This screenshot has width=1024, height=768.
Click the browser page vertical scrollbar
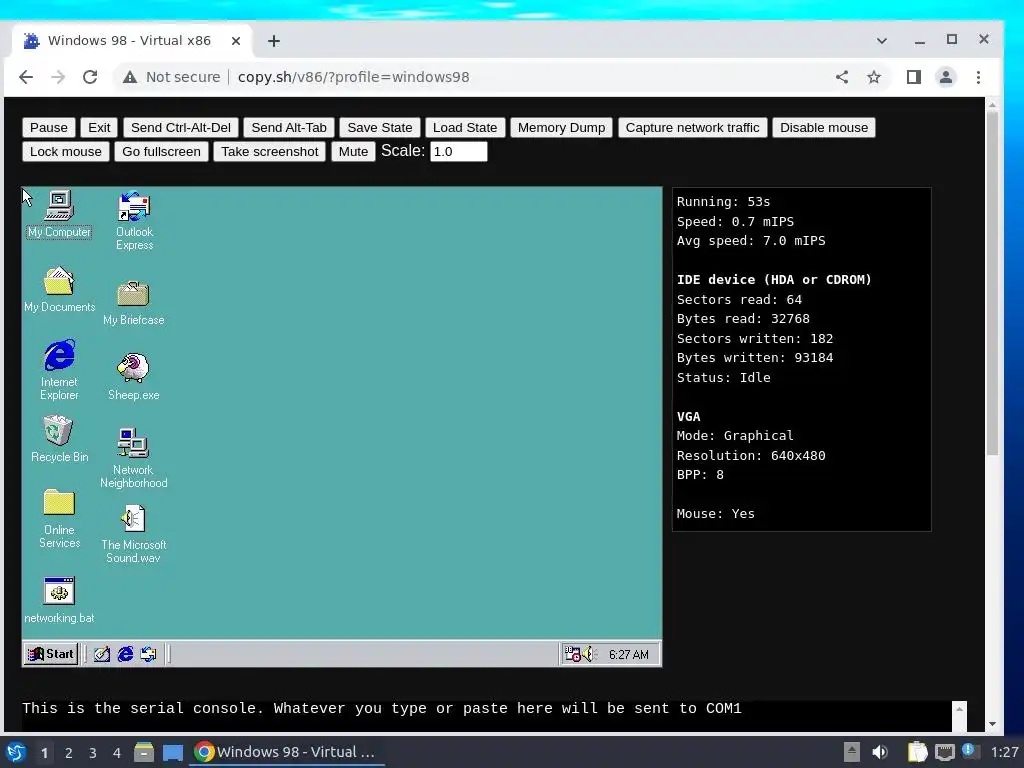[993, 284]
